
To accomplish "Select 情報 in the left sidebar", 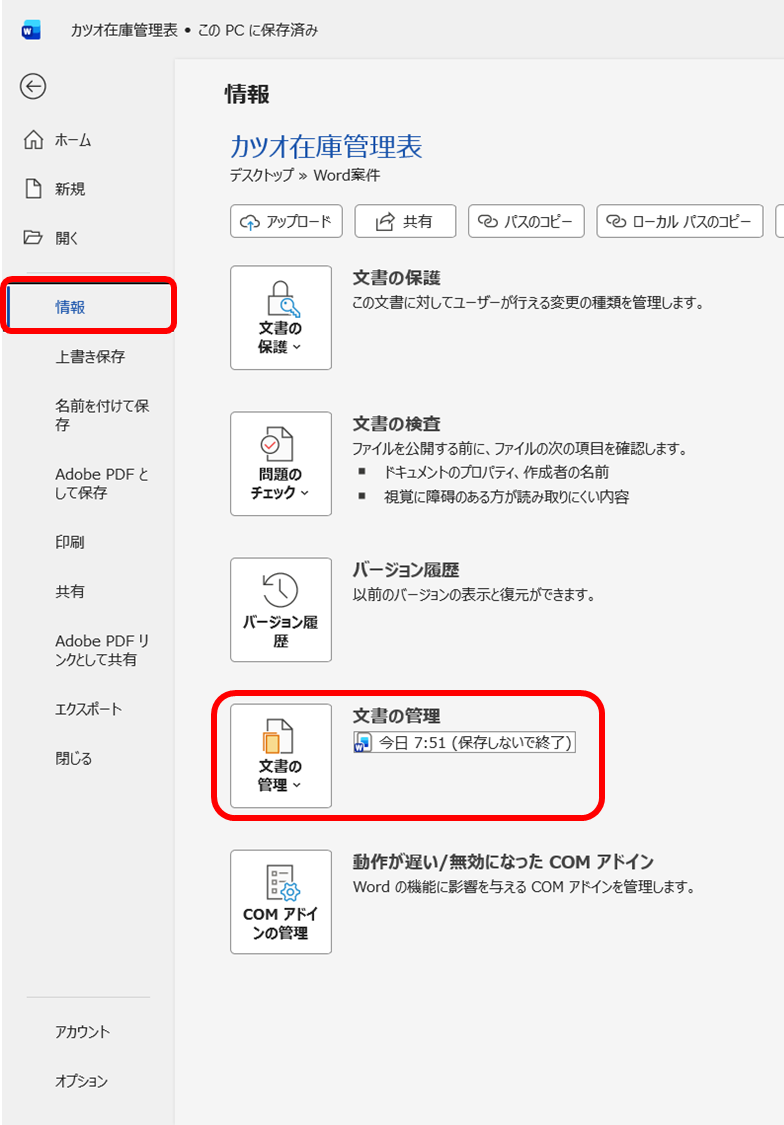I will [x=70, y=307].
